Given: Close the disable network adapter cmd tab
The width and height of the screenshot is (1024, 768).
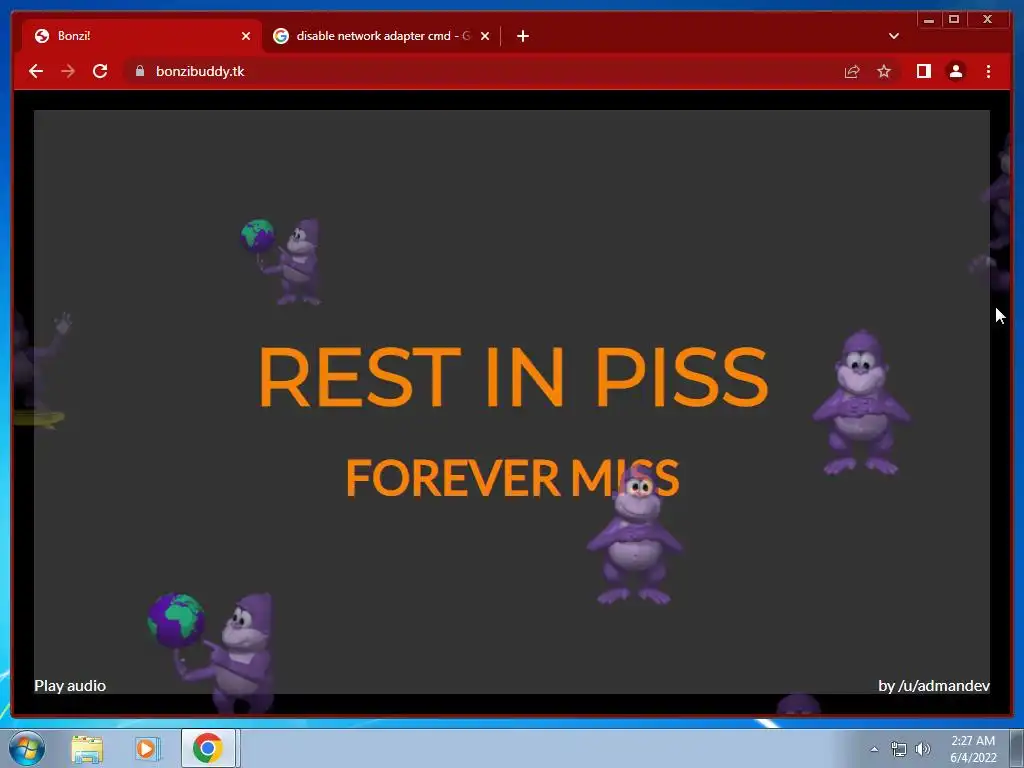Looking at the screenshot, I should click(x=485, y=36).
